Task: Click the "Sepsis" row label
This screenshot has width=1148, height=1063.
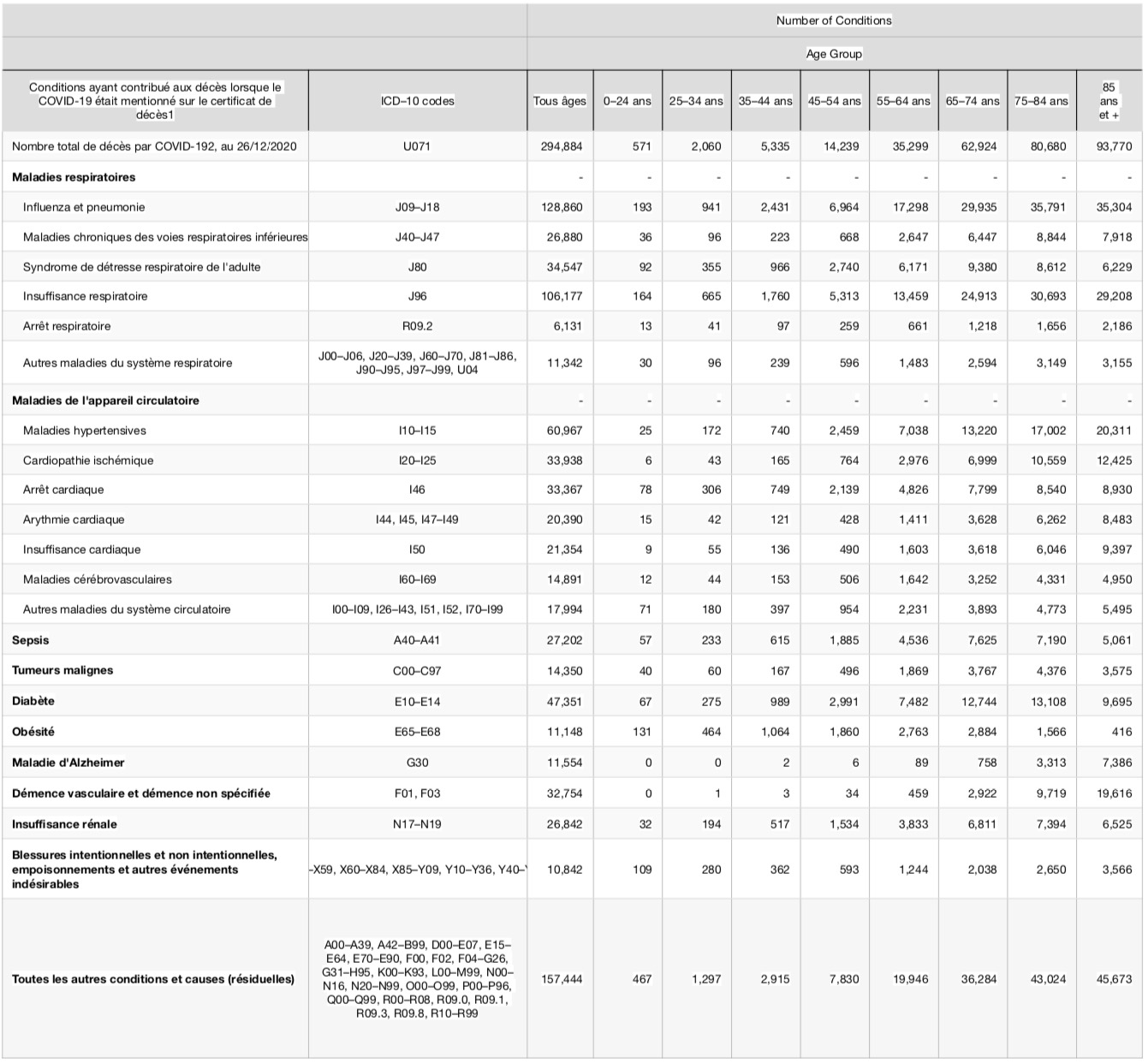Action: pos(31,640)
